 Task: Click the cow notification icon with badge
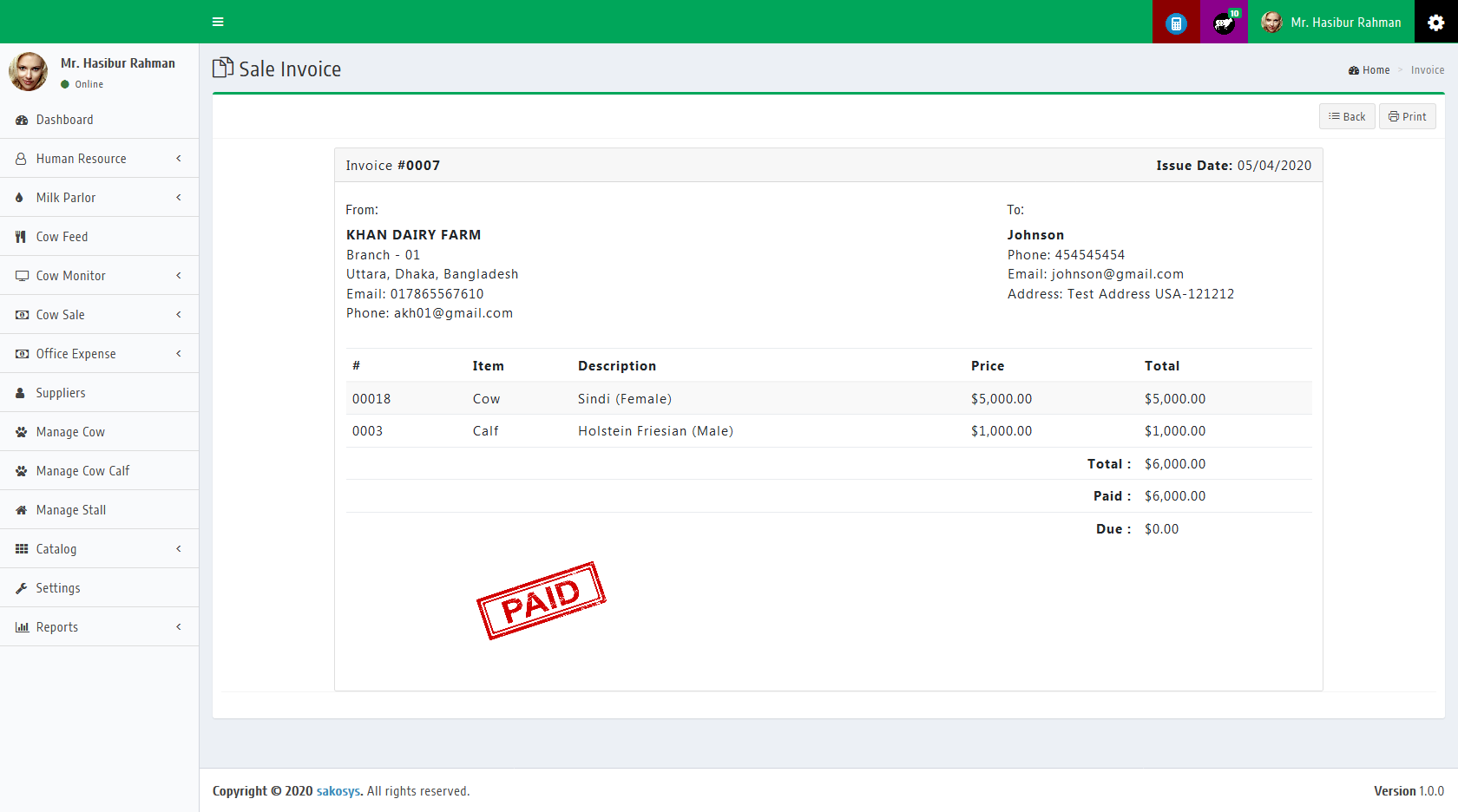pyautogui.click(x=1224, y=23)
